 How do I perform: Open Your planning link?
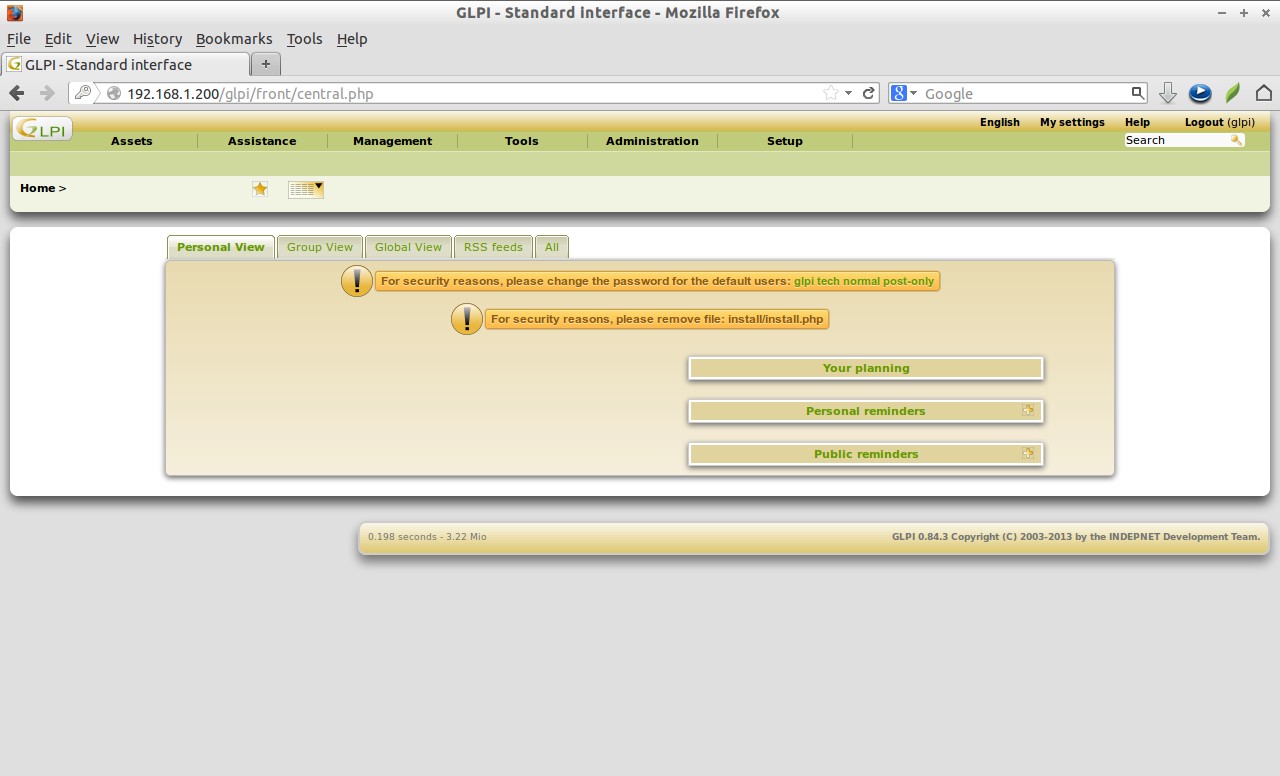tap(866, 368)
